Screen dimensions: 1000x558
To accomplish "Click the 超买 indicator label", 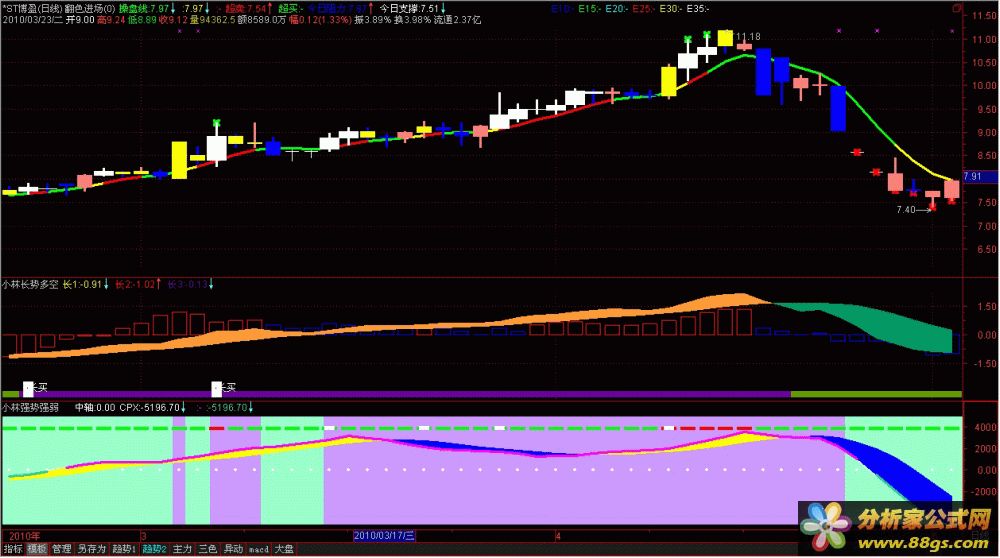I will 290,9.
